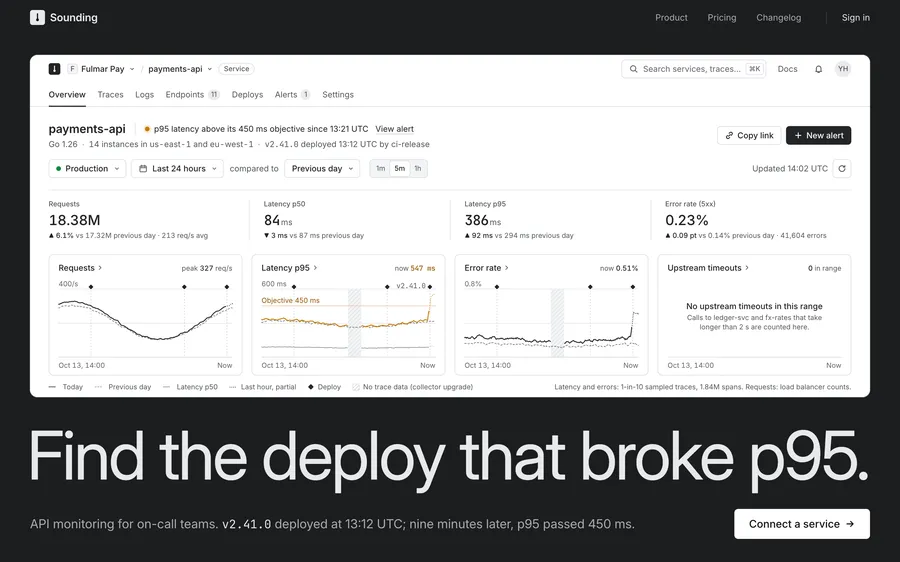The width and height of the screenshot is (900, 562).
Task: Select the 1h resolution
Action: click(x=418, y=169)
